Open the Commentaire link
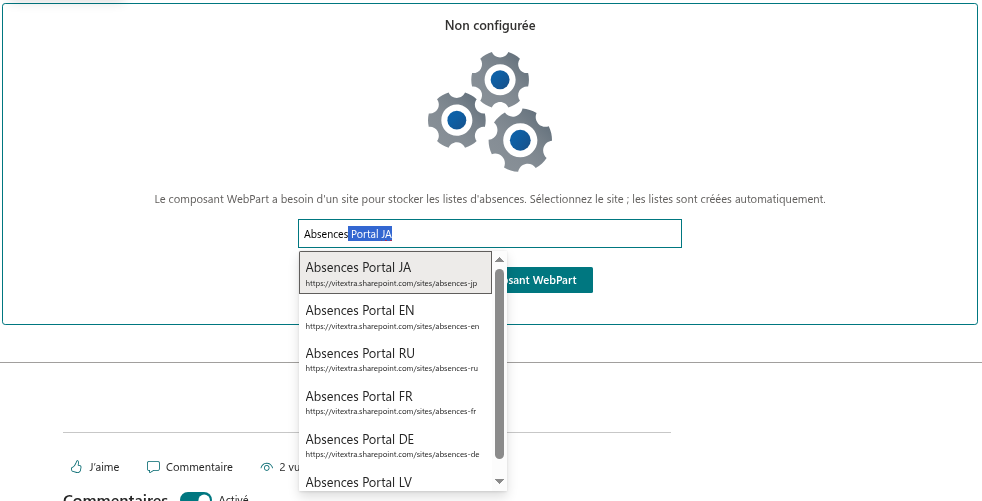The image size is (982, 501). [x=190, y=467]
